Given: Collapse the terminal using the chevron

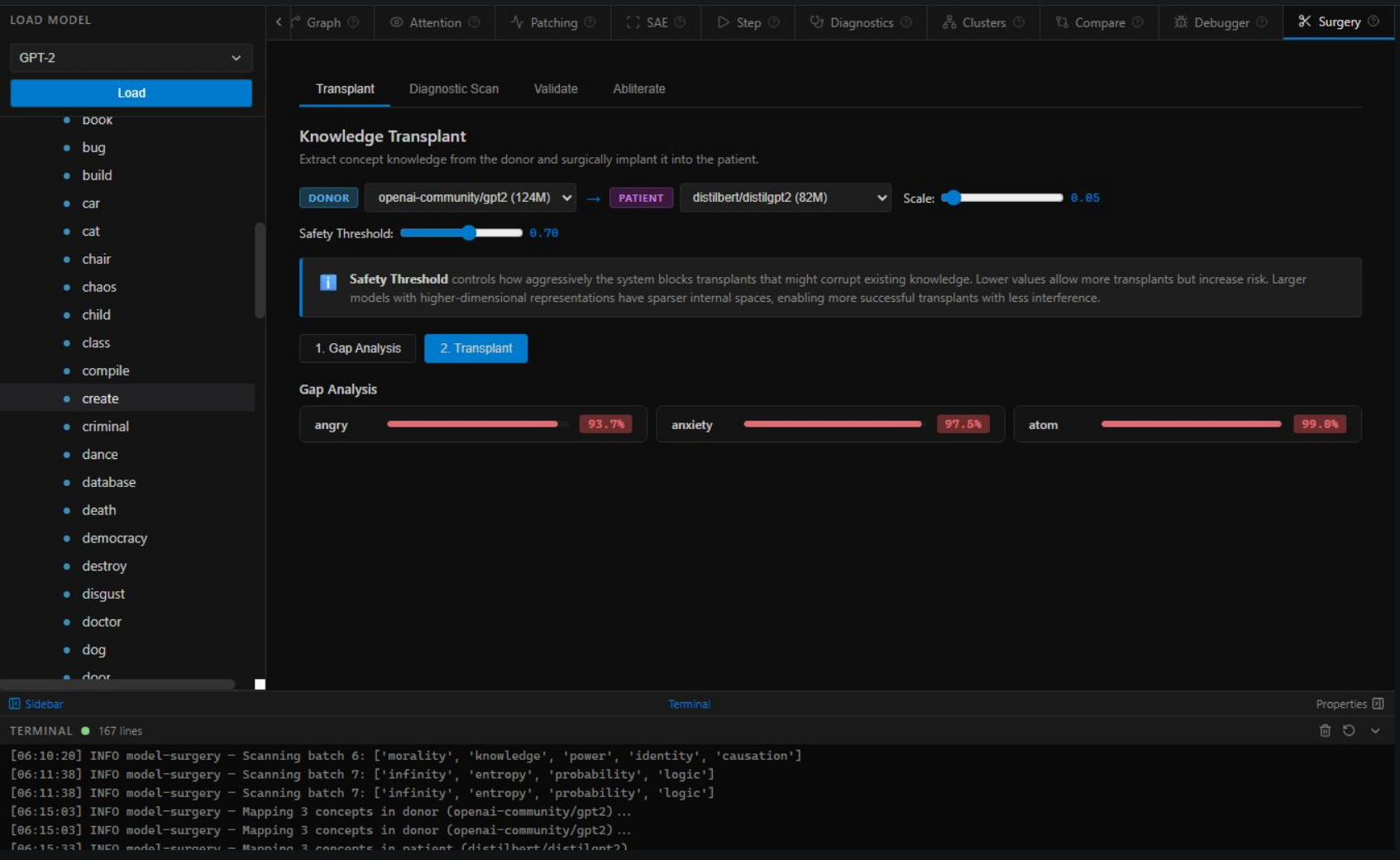Looking at the screenshot, I should pos(1375,730).
